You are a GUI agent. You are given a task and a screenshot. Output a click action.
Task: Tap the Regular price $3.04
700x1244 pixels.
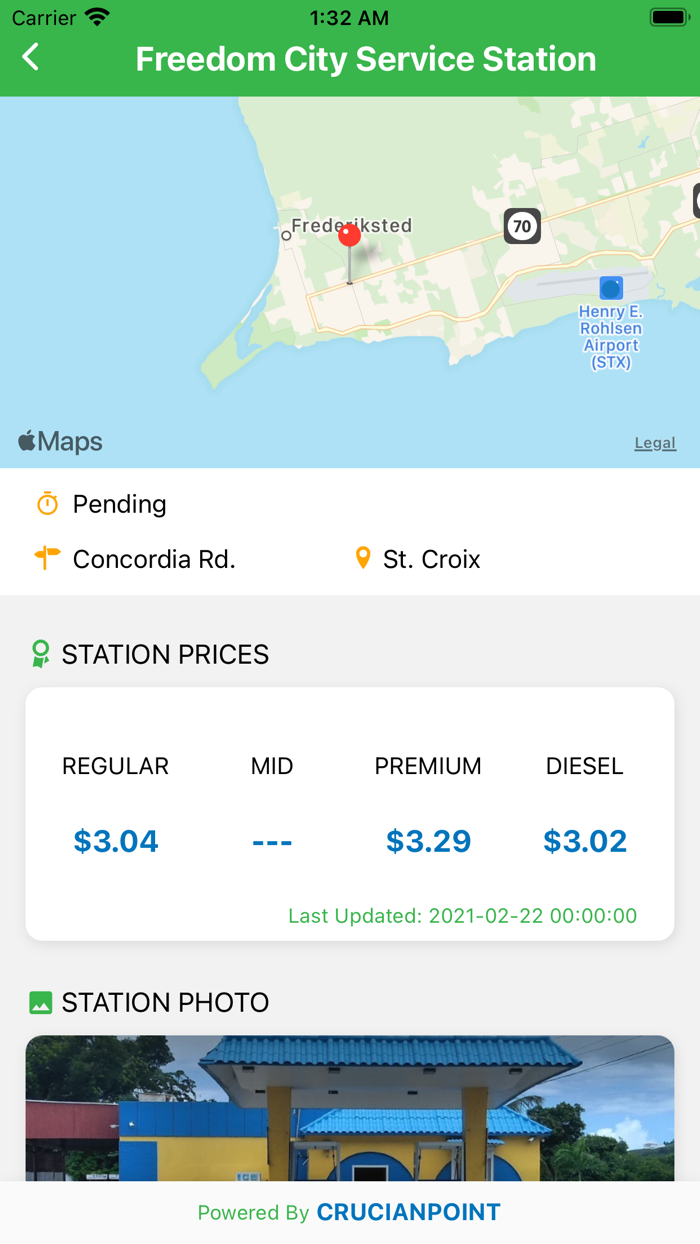pyautogui.click(x=116, y=841)
